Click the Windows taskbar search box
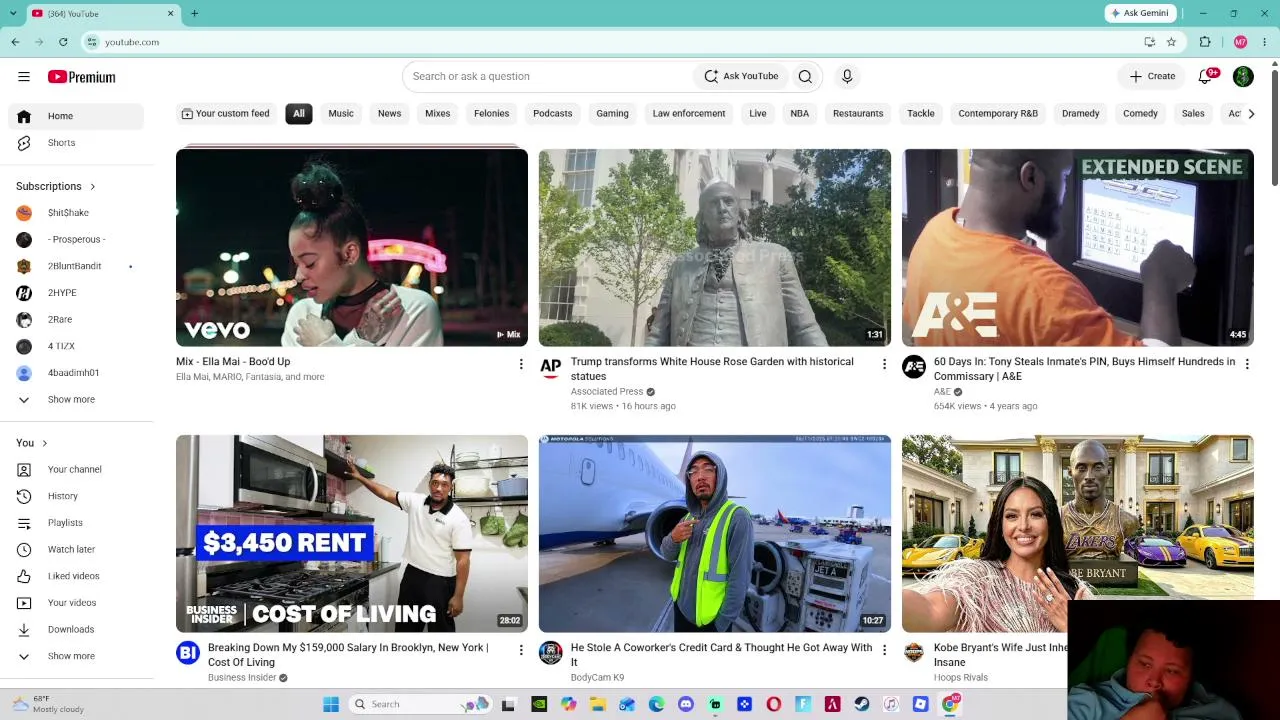 point(420,704)
